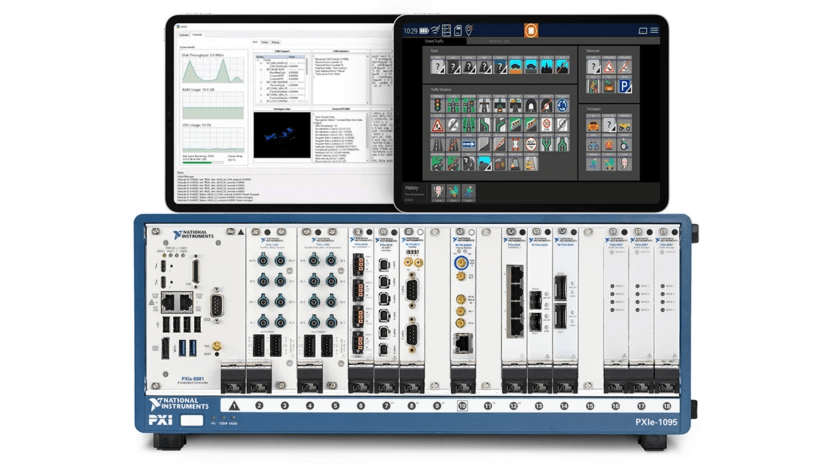Select the running pedestrian Participant tile

(x=594, y=164)
